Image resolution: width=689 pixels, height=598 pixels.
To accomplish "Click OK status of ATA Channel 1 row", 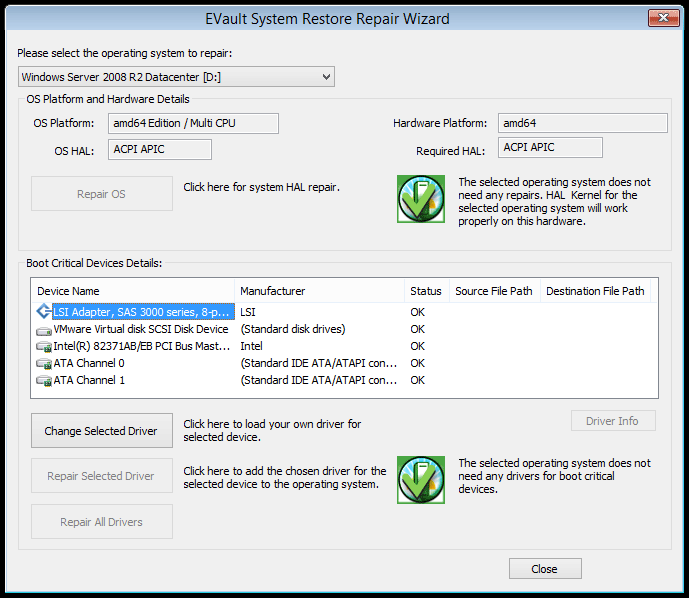I will pyautogui.click(x=417, y=380).
